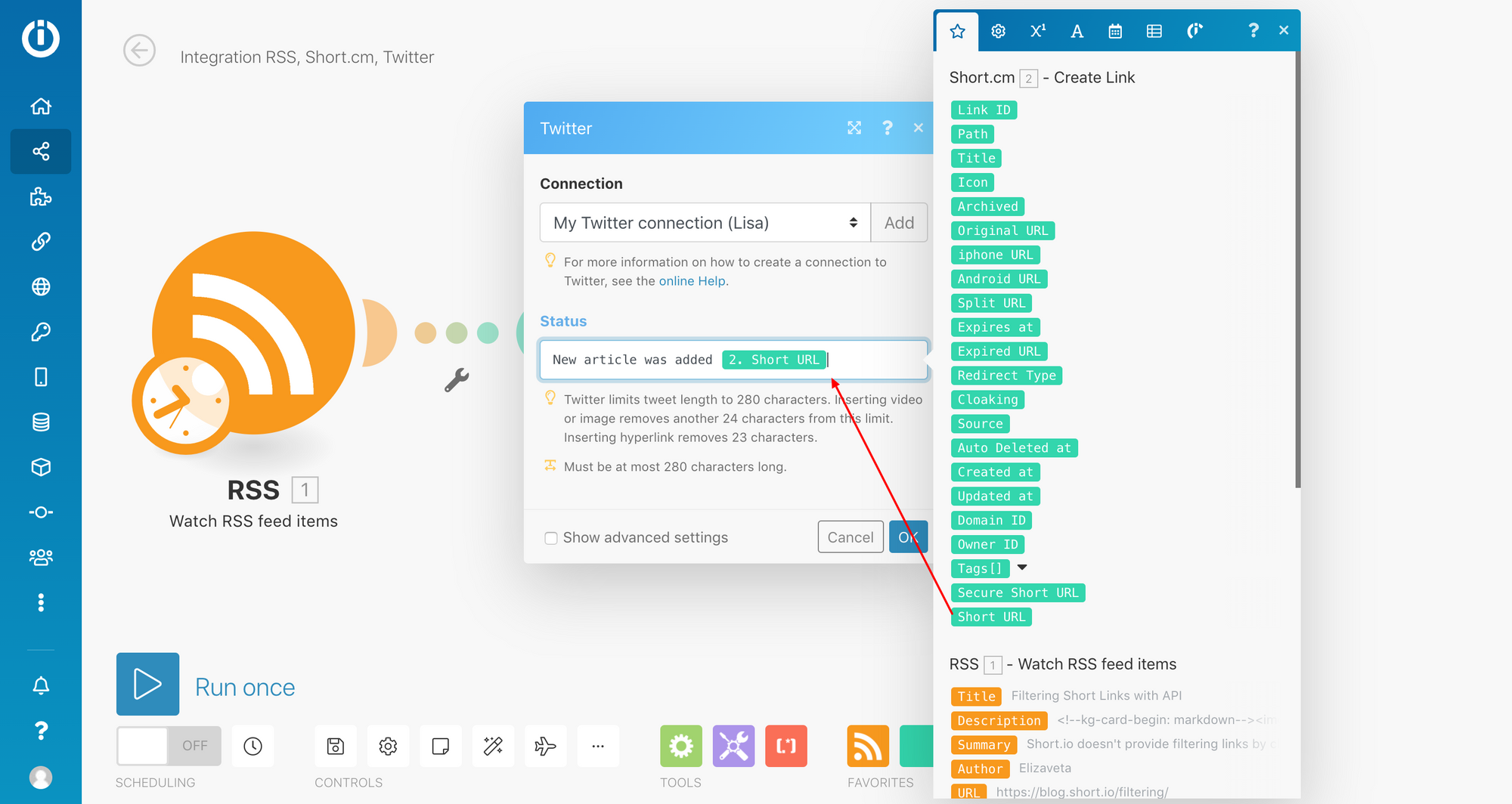Add the RSS favorite module
This screenshot has width=1512, height=804.
point(868,747)
